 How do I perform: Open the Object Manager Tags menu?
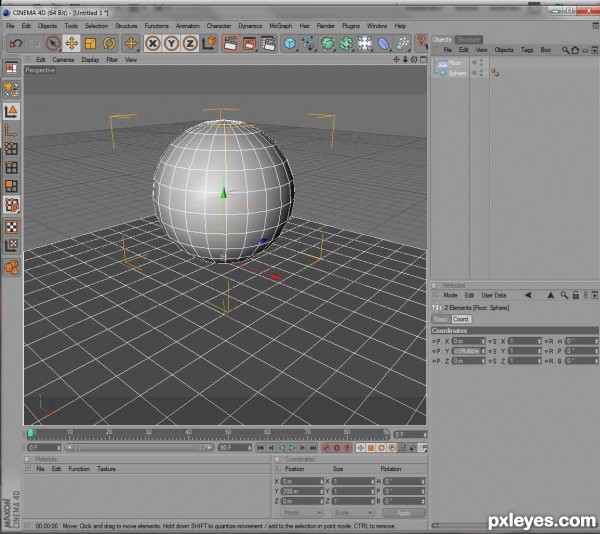pos(527,50)
